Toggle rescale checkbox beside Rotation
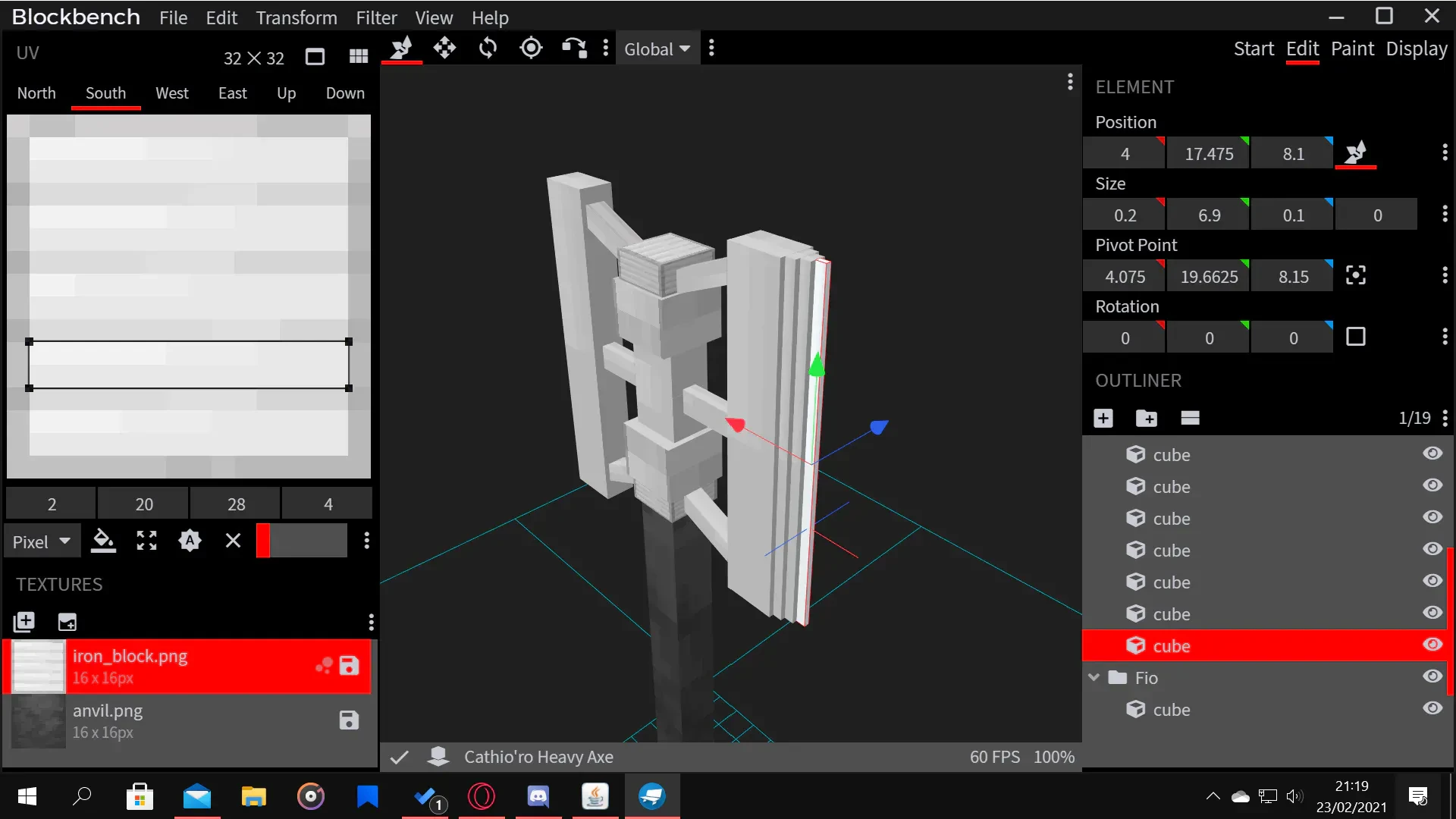Image resolution: width=1456 pixels, height=819 pixels. pyautogui.click(x=1356, y=337)
